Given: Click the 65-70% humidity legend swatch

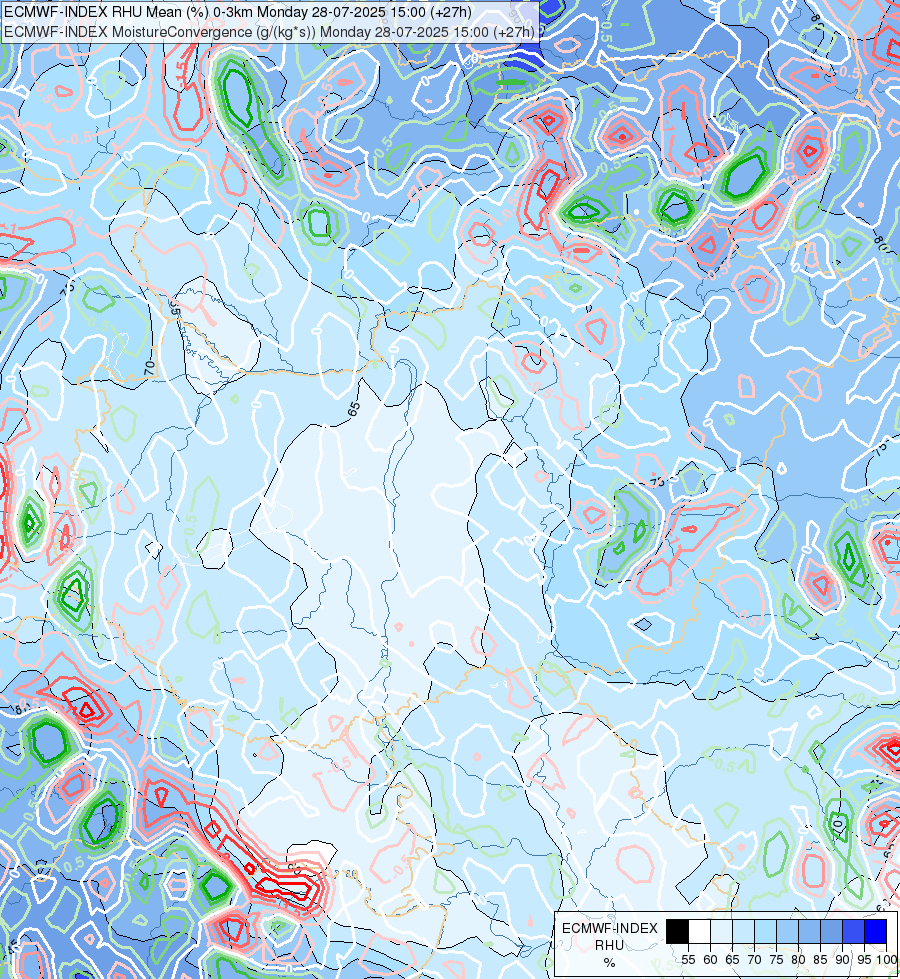Looking at the screenshot, I should (x=743, y=931).
